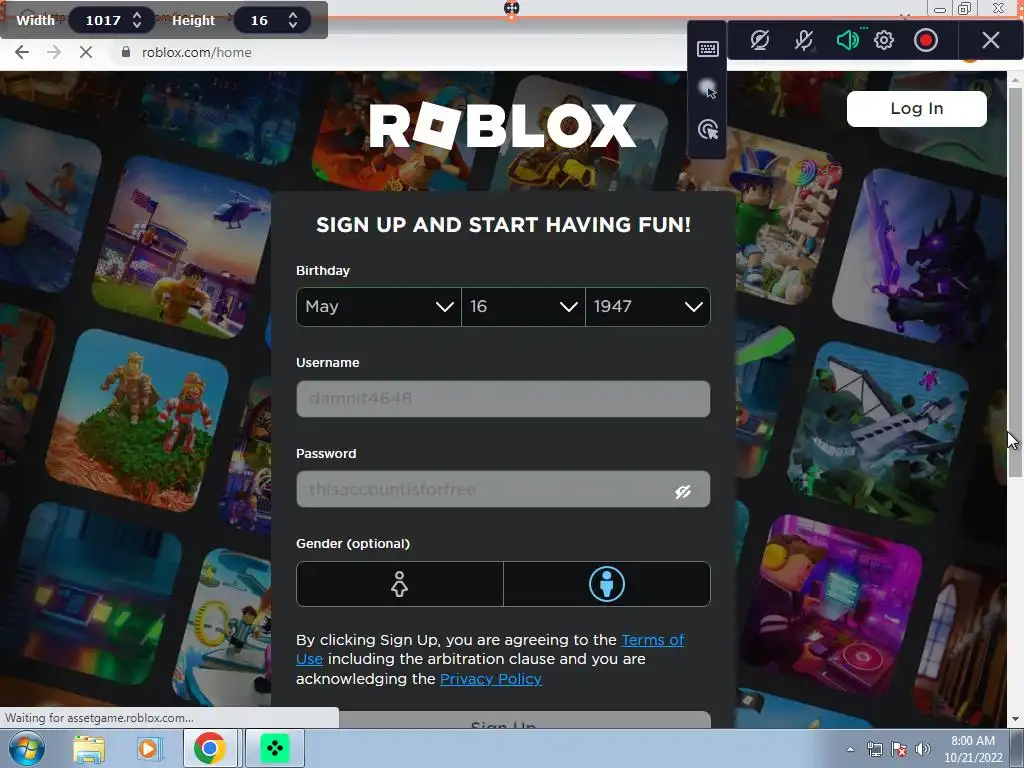Start recording with the red record button
This screenshot has width=1024, height=768.
coord(925,40)
